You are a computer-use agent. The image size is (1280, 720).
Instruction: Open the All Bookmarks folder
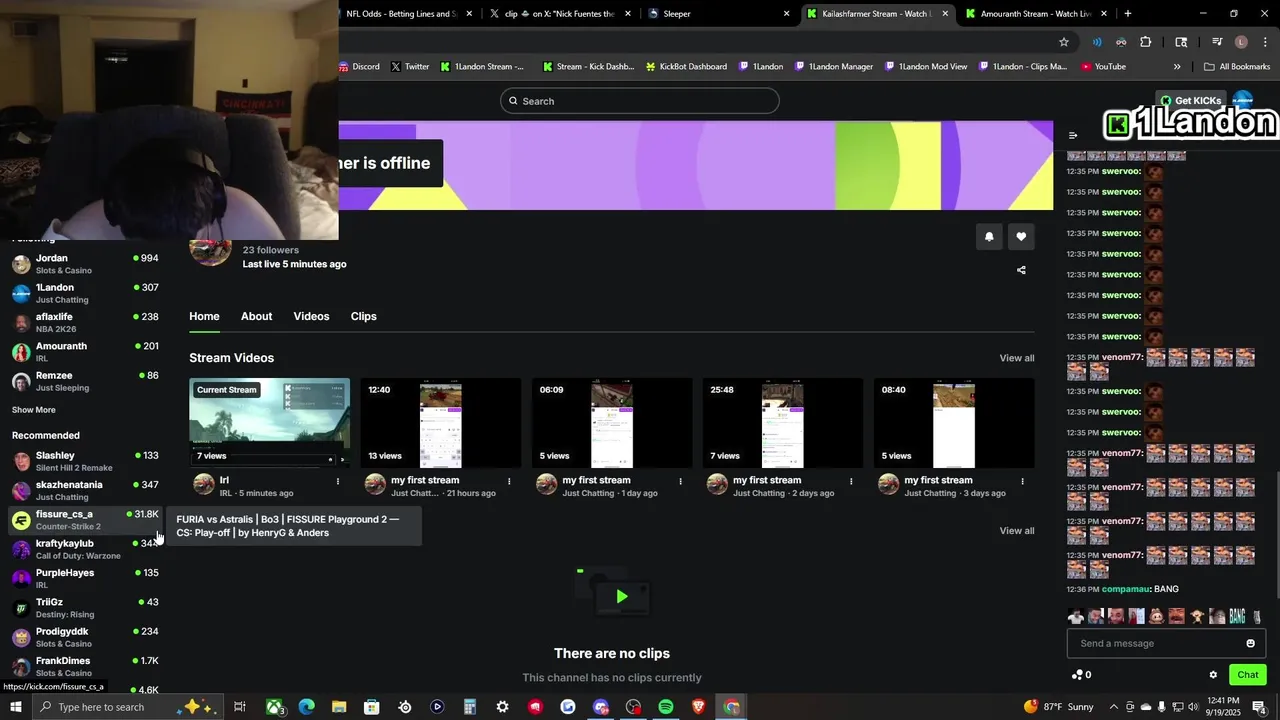pyautogui.click(x=1237, y=67)
